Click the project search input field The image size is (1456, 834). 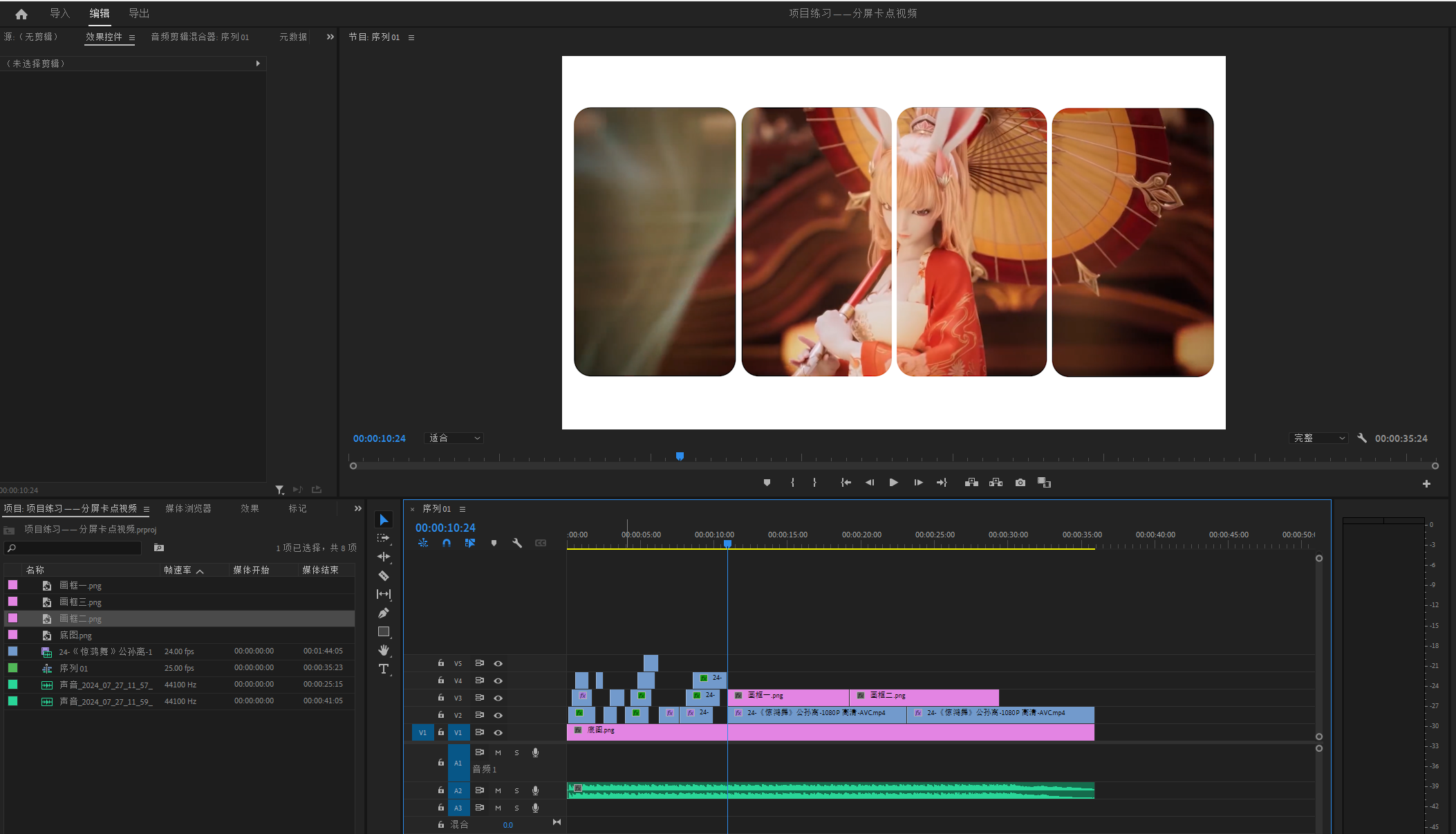click(x=76, y=548)
